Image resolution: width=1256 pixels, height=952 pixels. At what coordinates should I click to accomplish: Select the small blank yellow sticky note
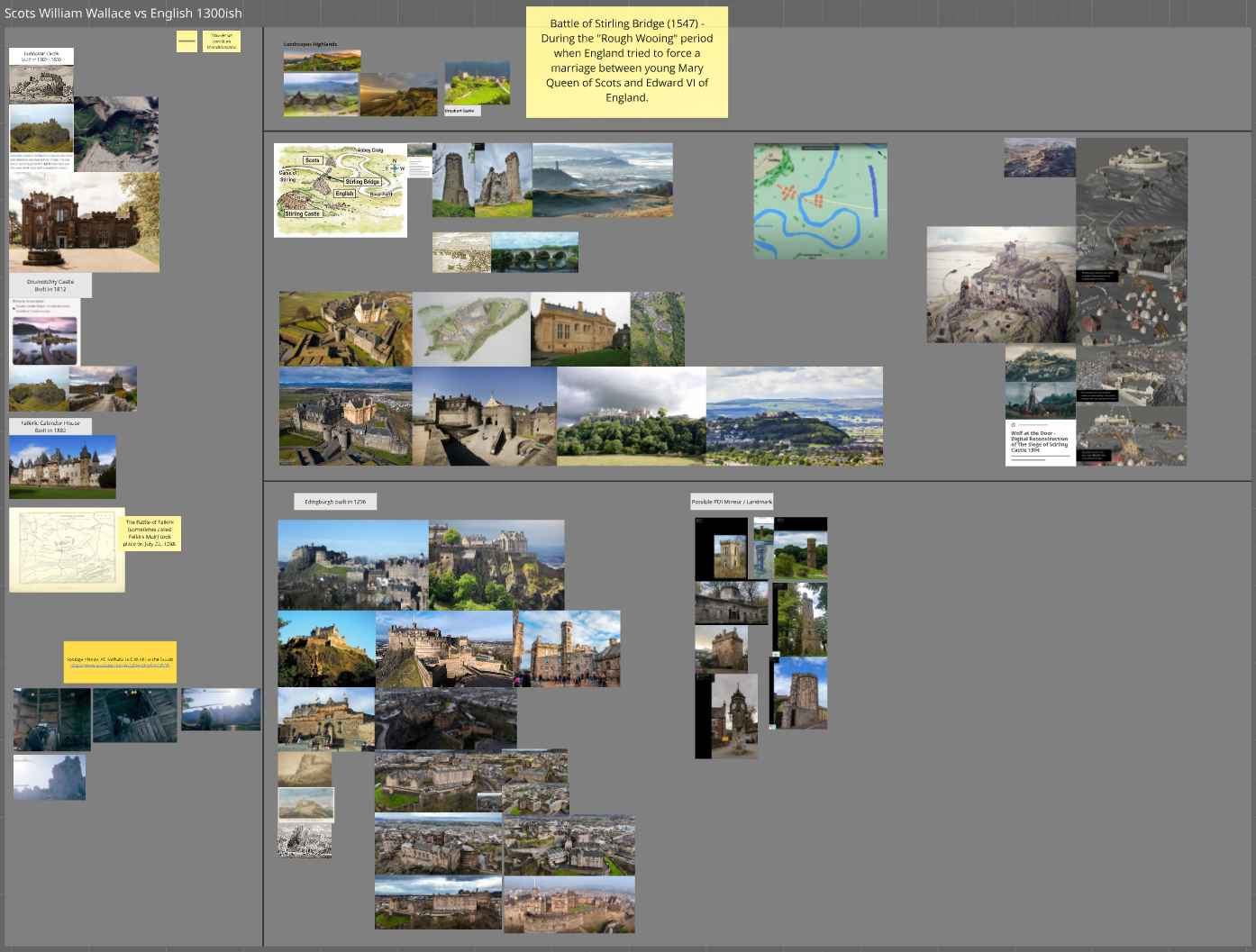pos(187,41)
